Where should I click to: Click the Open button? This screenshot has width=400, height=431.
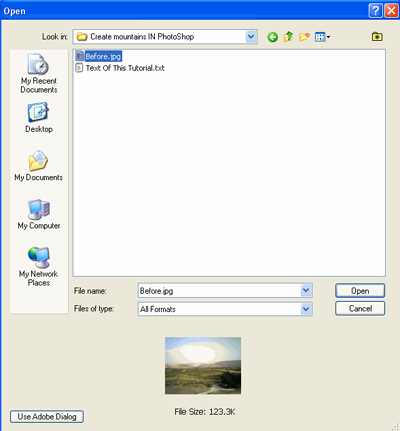(x=360, y=291)
